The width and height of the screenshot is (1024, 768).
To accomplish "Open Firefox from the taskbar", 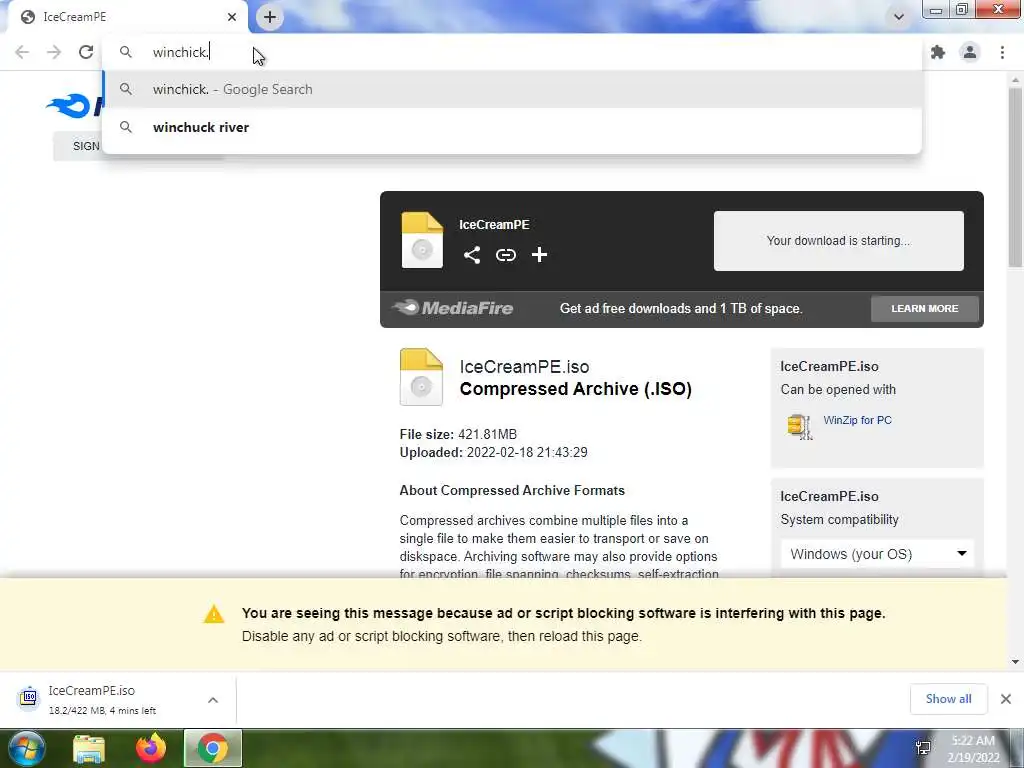I will 151,748.
